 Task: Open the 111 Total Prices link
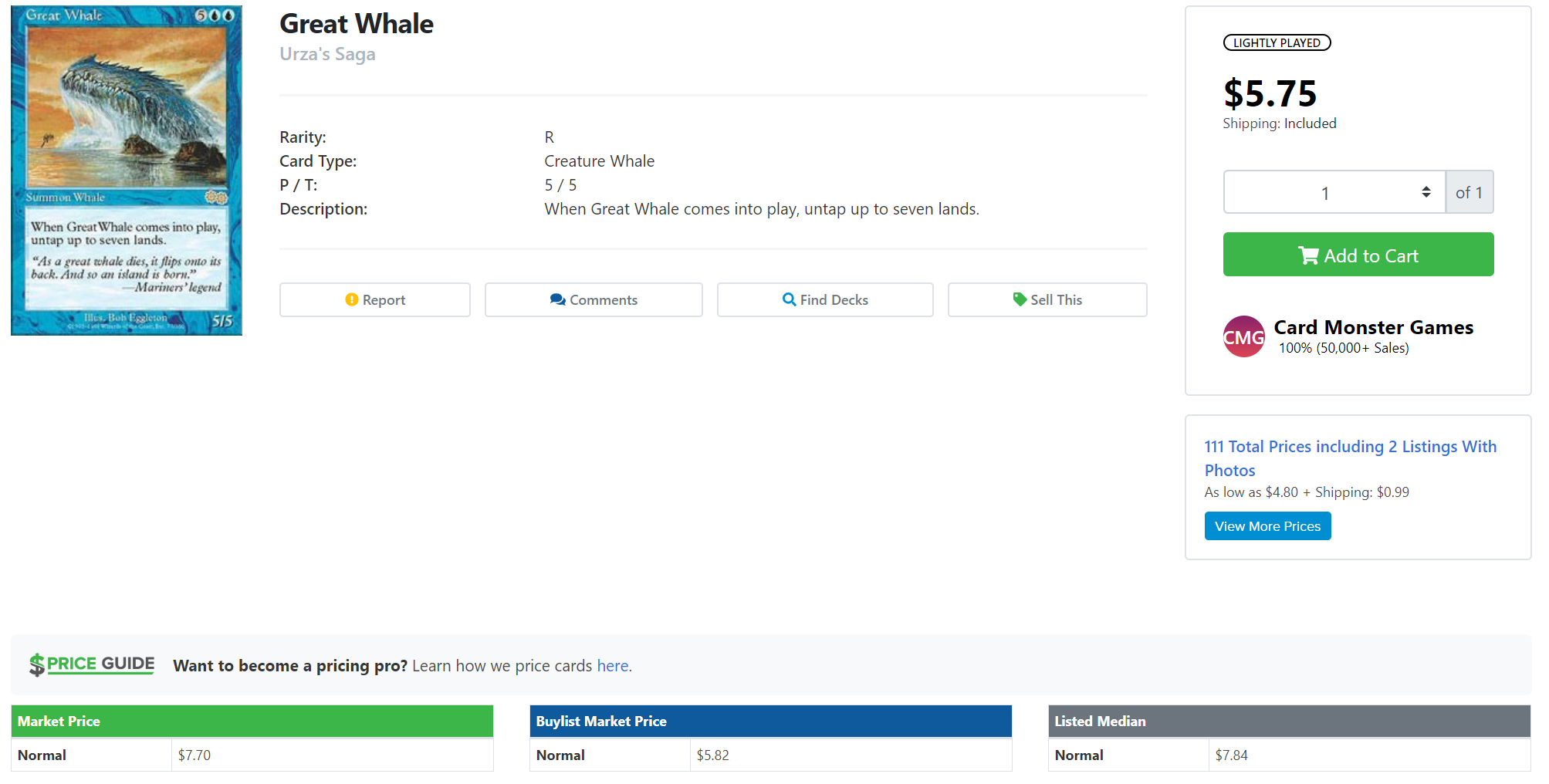[1350, 458]
